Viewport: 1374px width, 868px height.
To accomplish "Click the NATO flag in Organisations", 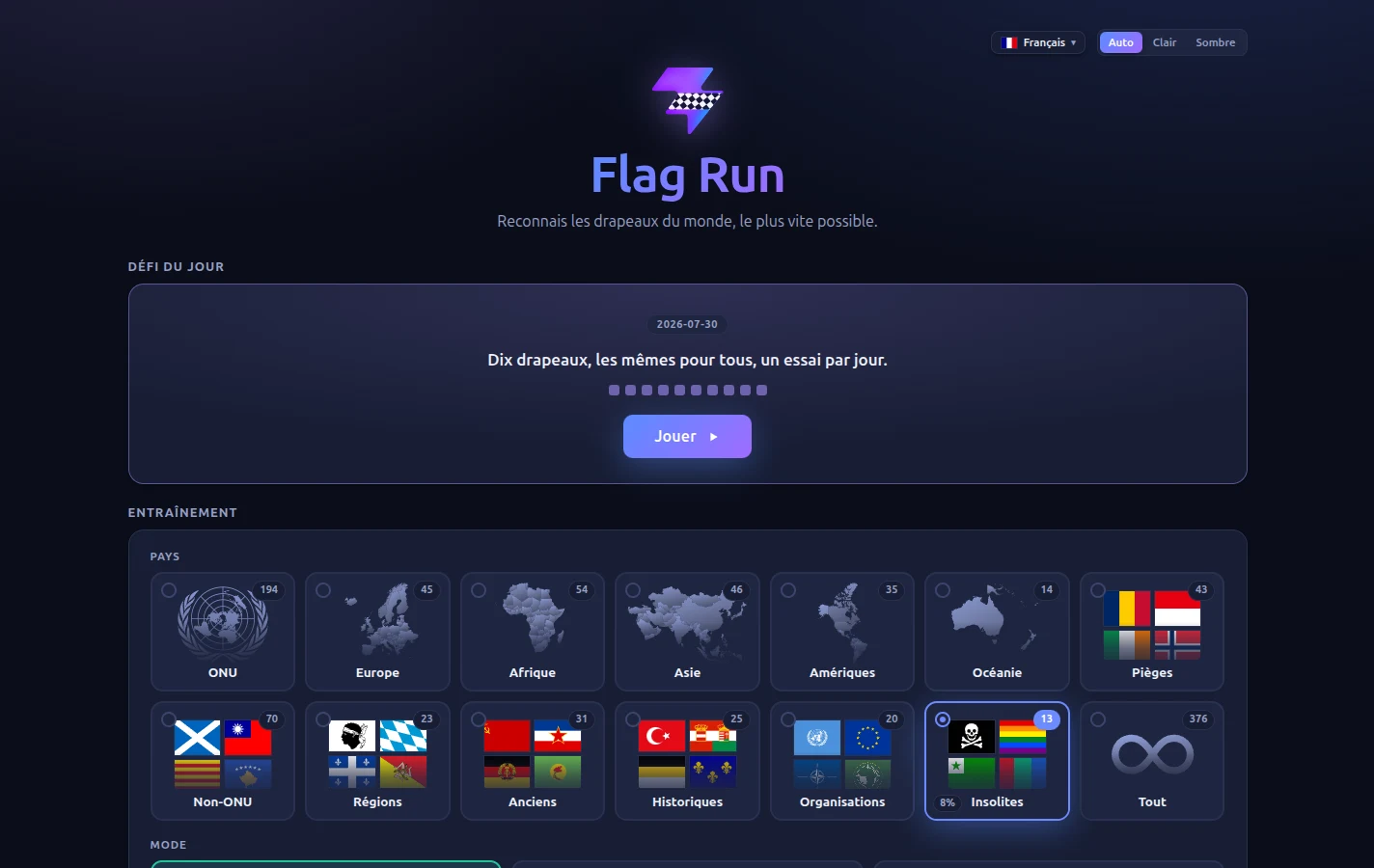I will pos(817,773).
